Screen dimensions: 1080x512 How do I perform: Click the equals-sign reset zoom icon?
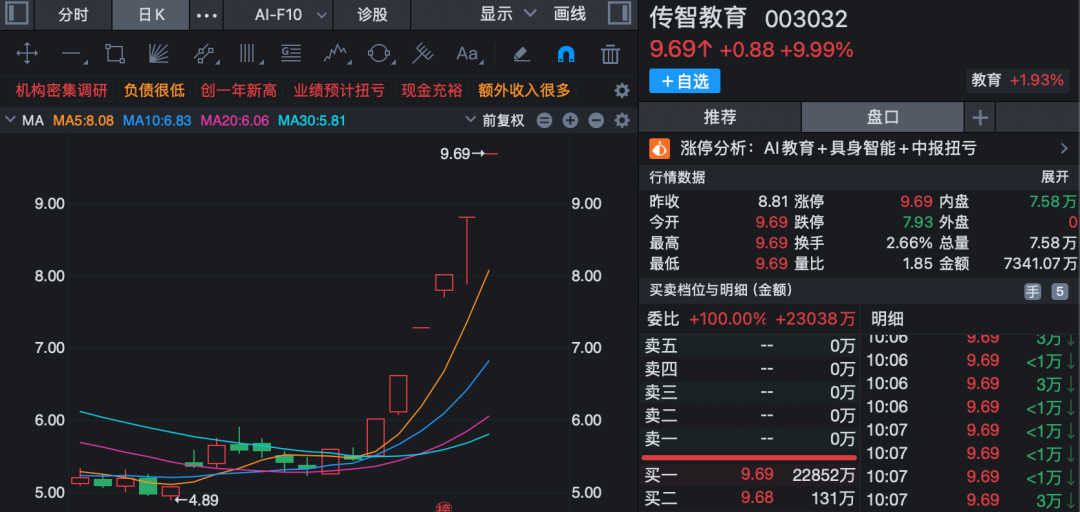tap(544, 121)
